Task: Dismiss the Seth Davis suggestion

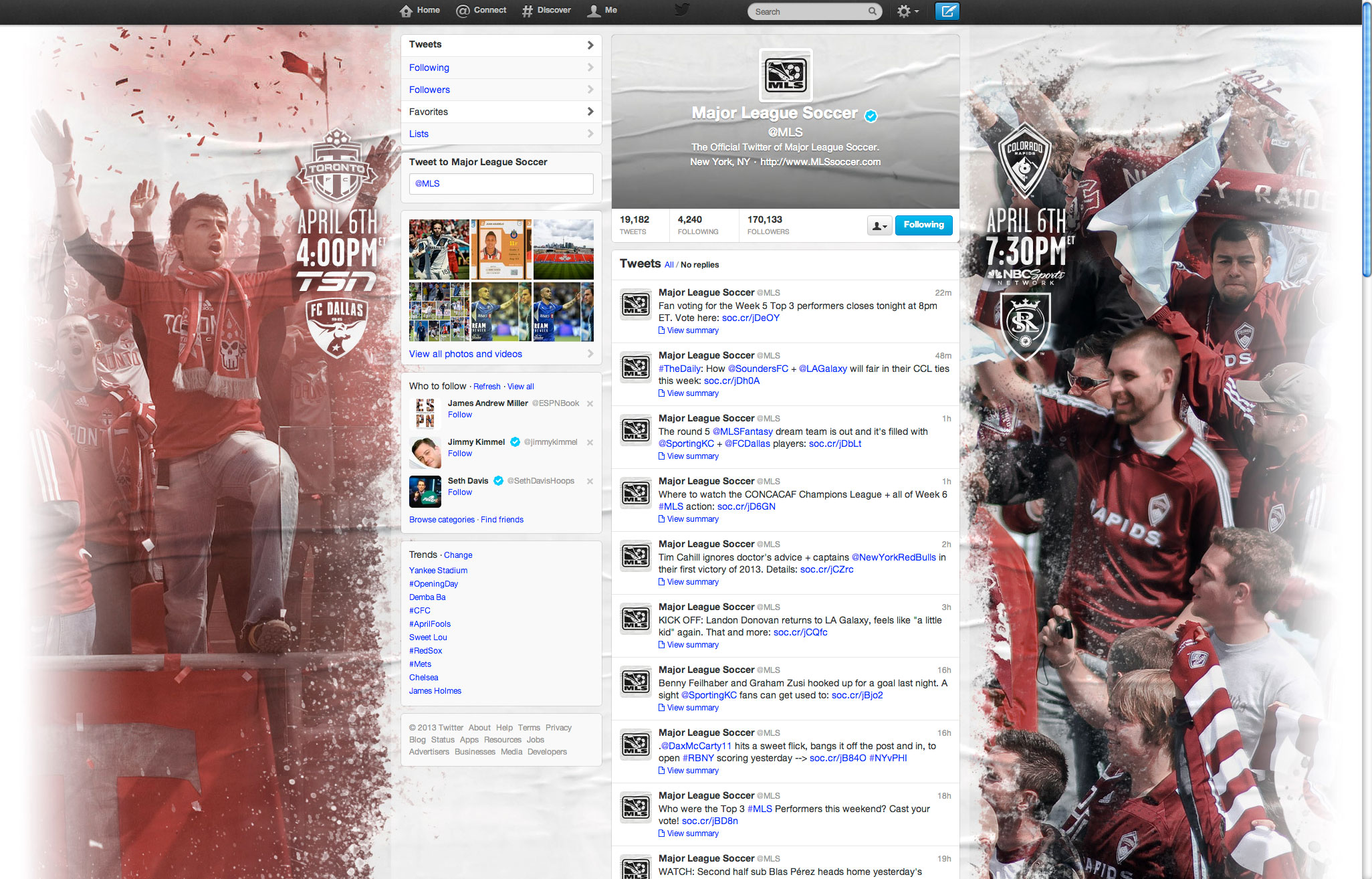Action: pos(590,481)
